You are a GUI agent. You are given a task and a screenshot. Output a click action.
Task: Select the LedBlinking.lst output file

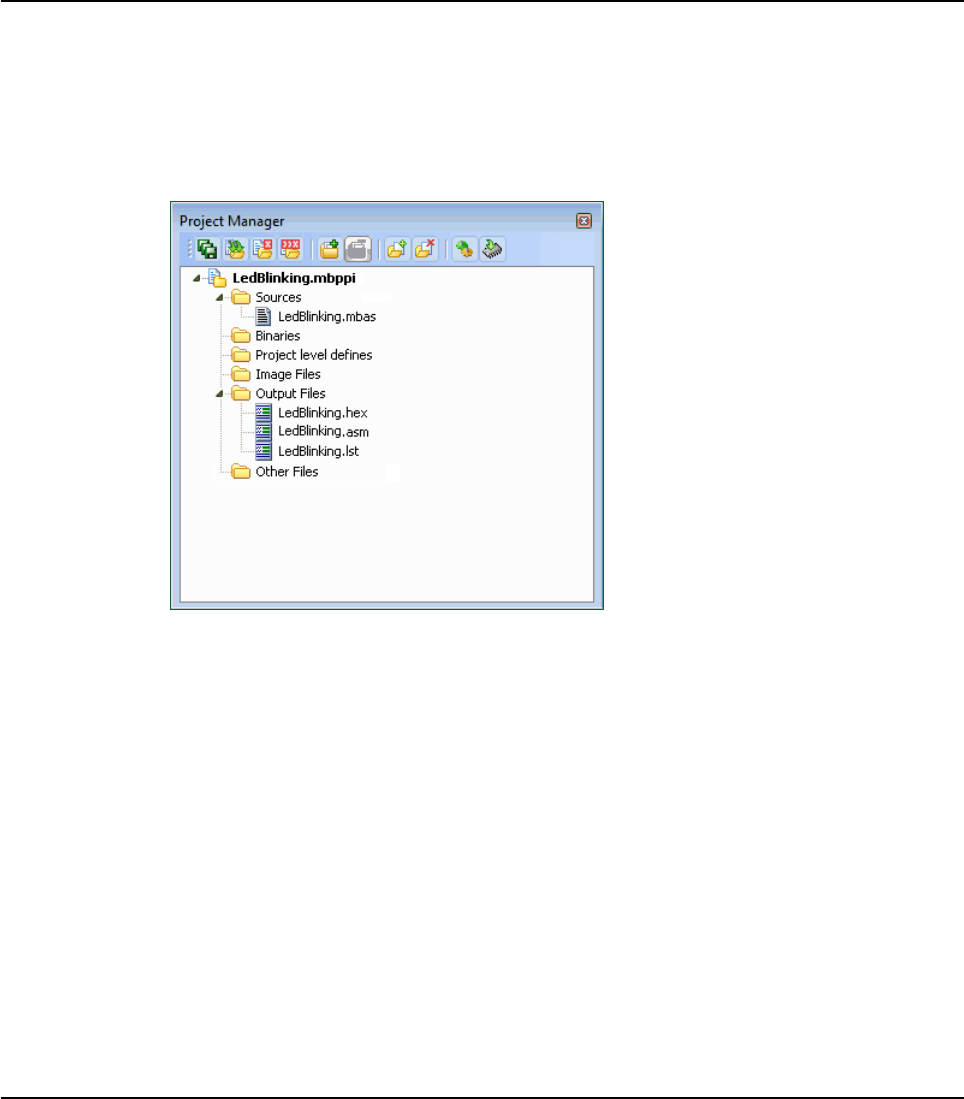pos(318,451)
